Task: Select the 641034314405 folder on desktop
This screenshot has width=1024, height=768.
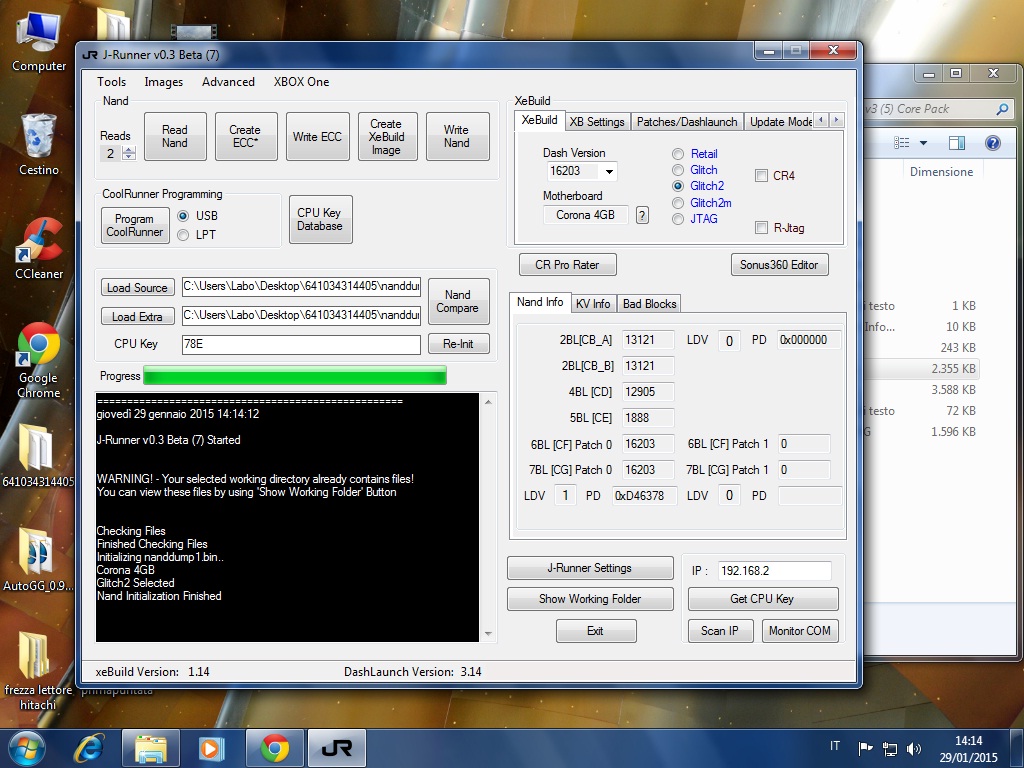Action: point(38,455)
